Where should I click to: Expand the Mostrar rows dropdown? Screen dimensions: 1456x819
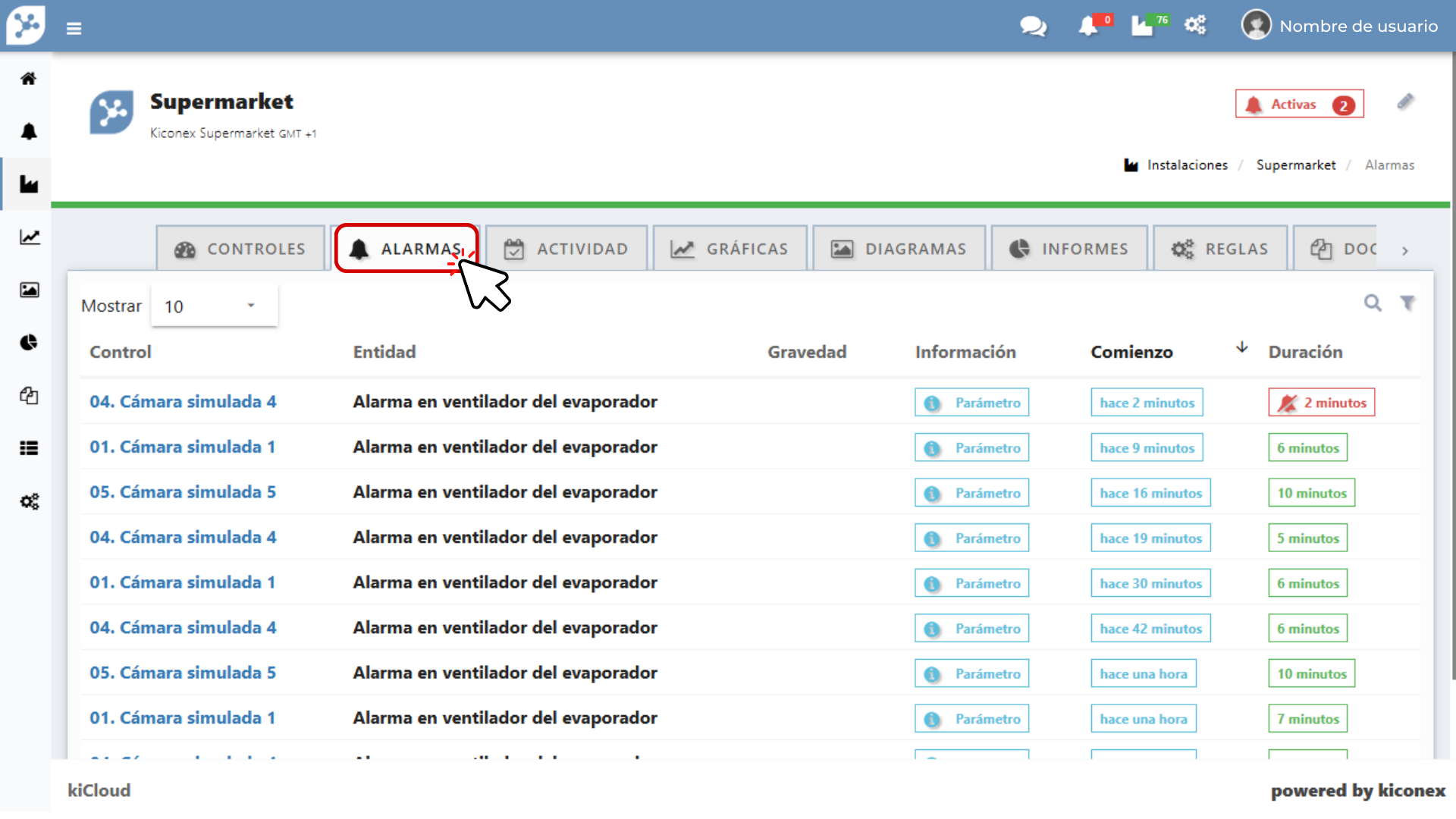click(x=214, y=306)
